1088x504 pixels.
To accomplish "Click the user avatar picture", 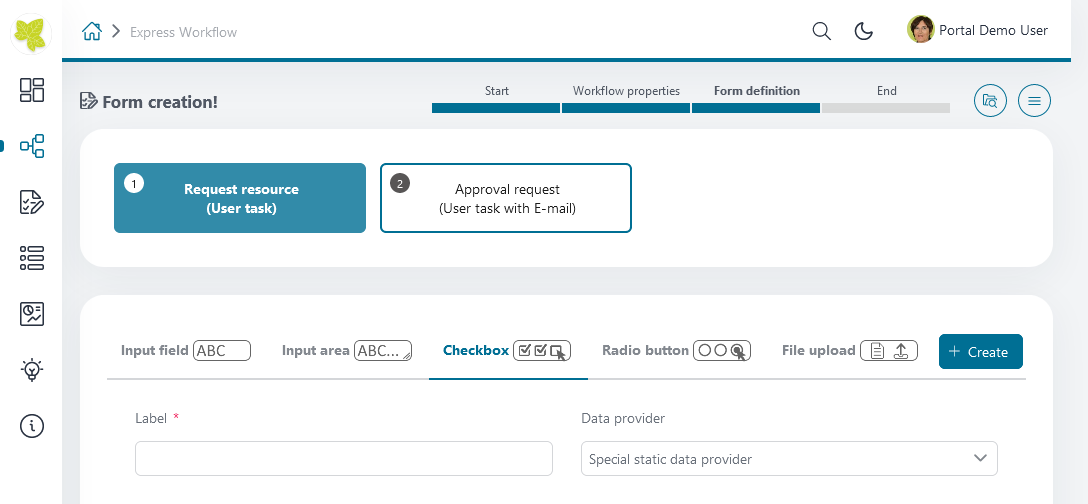I will click(x=920, y=30).
